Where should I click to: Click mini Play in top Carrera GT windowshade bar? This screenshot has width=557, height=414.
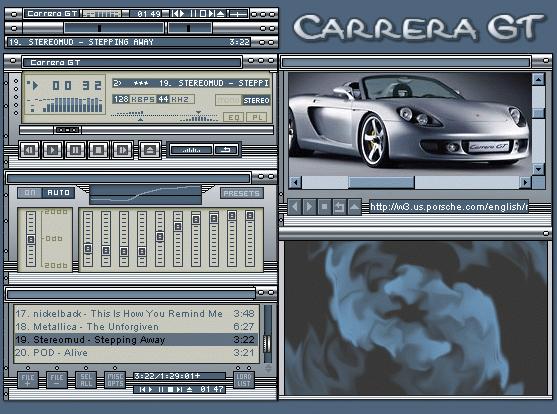182,14
